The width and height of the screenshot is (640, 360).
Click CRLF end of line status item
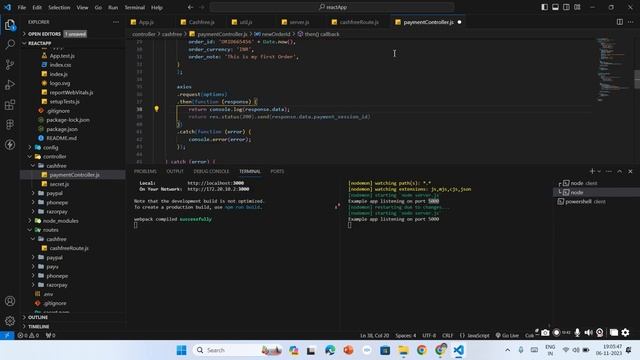[447, 336]
